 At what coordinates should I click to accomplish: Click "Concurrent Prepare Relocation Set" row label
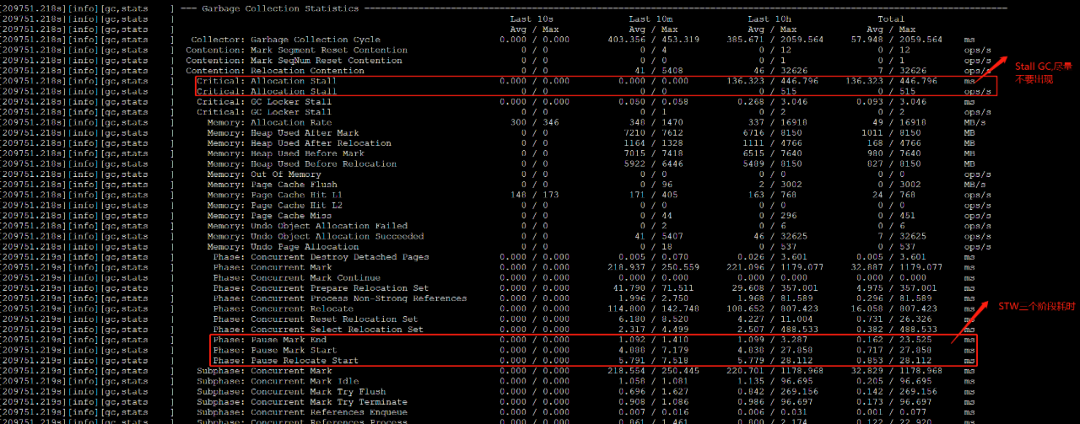tap(340, 288)
